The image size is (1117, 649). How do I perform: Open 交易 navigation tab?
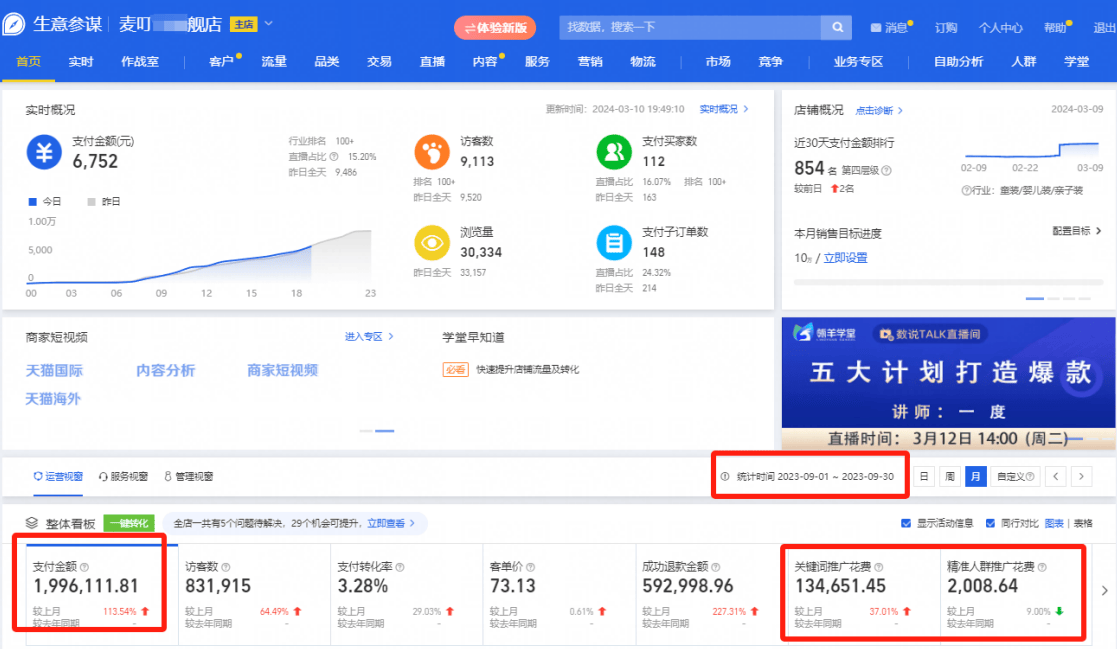pos(380,62)
